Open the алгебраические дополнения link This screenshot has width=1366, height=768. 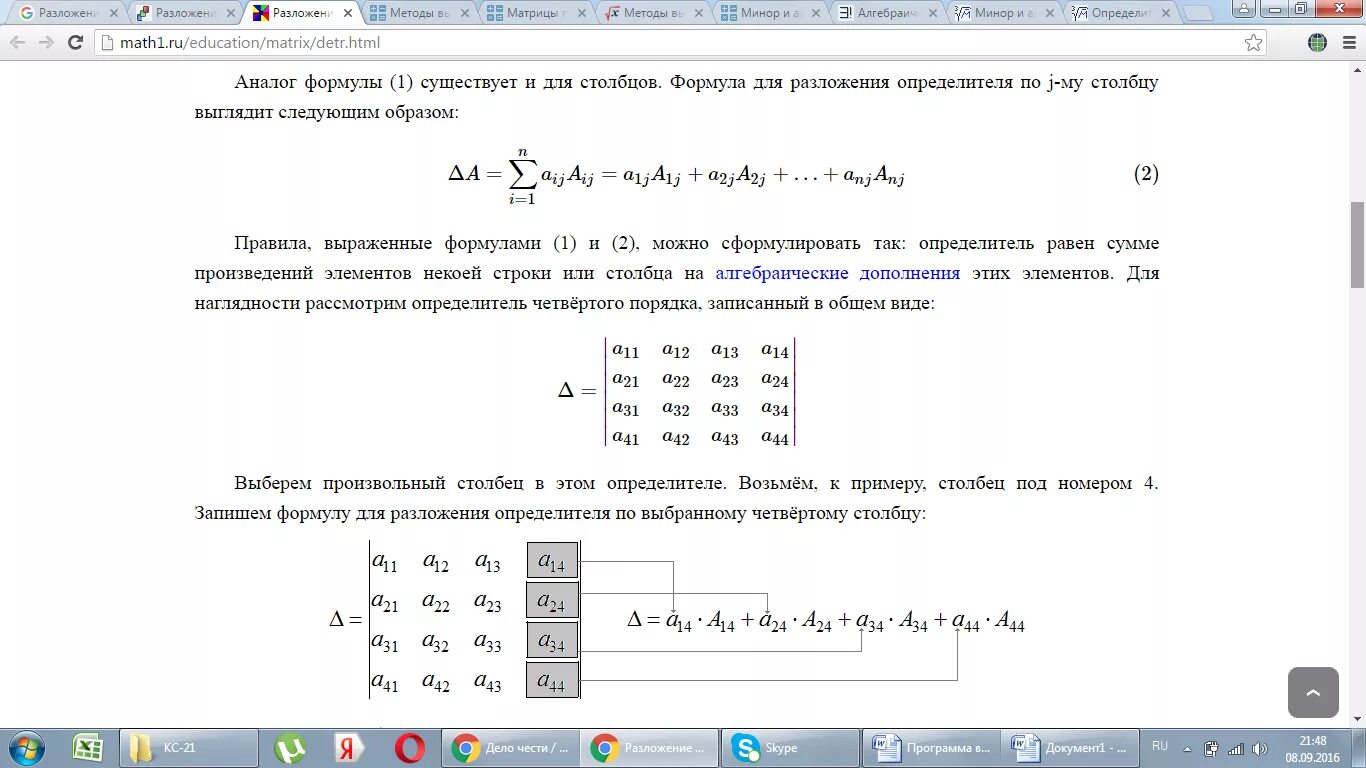click(x=838, y=273)
